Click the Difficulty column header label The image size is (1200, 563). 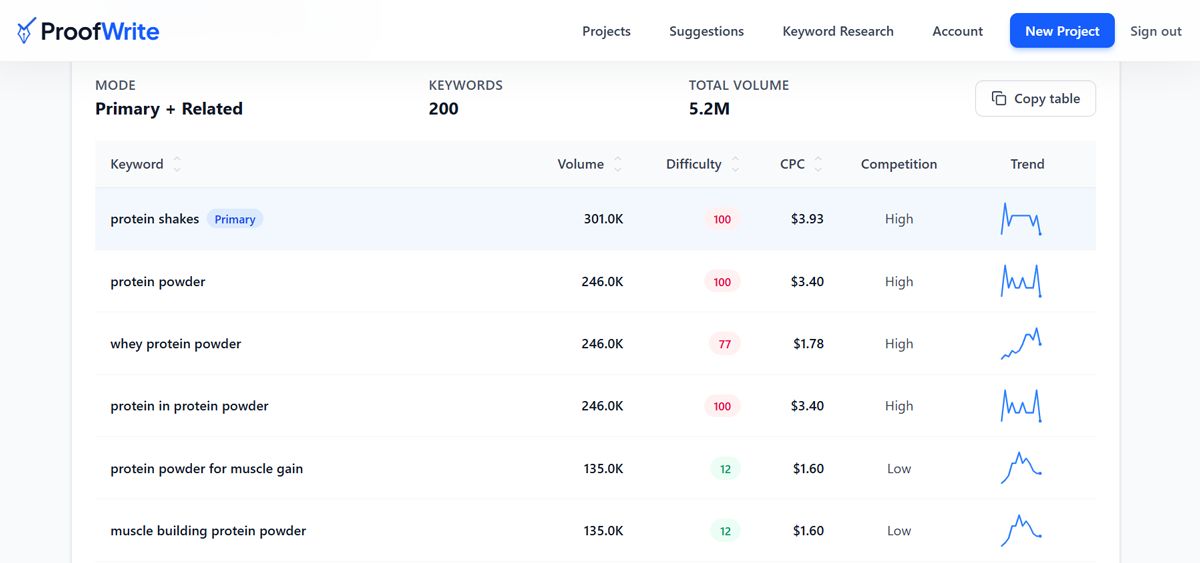[x=694, y=164]
